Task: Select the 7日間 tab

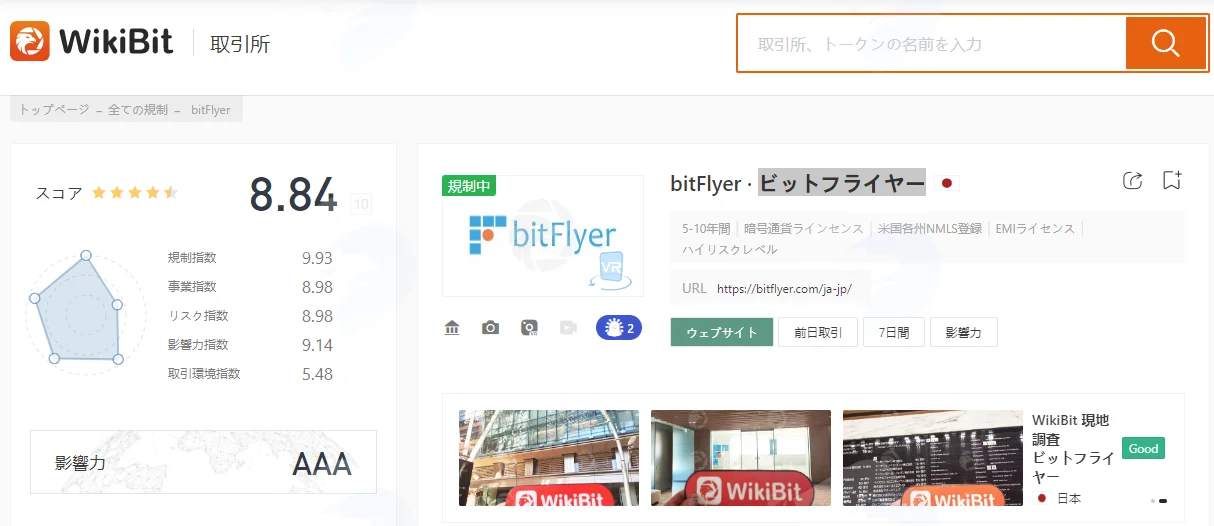Action: coord(894,332)
